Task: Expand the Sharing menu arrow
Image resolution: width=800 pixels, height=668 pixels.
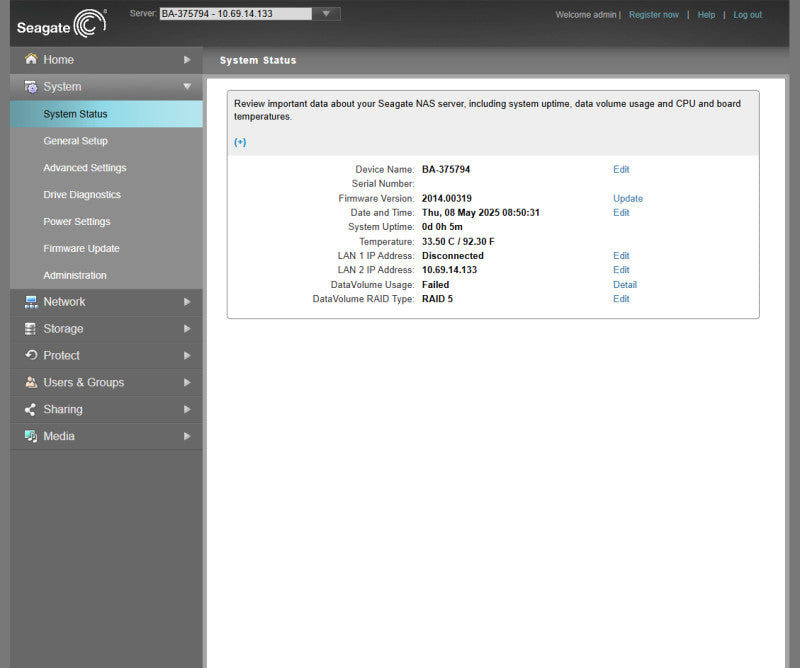Action: click(187, 409)
